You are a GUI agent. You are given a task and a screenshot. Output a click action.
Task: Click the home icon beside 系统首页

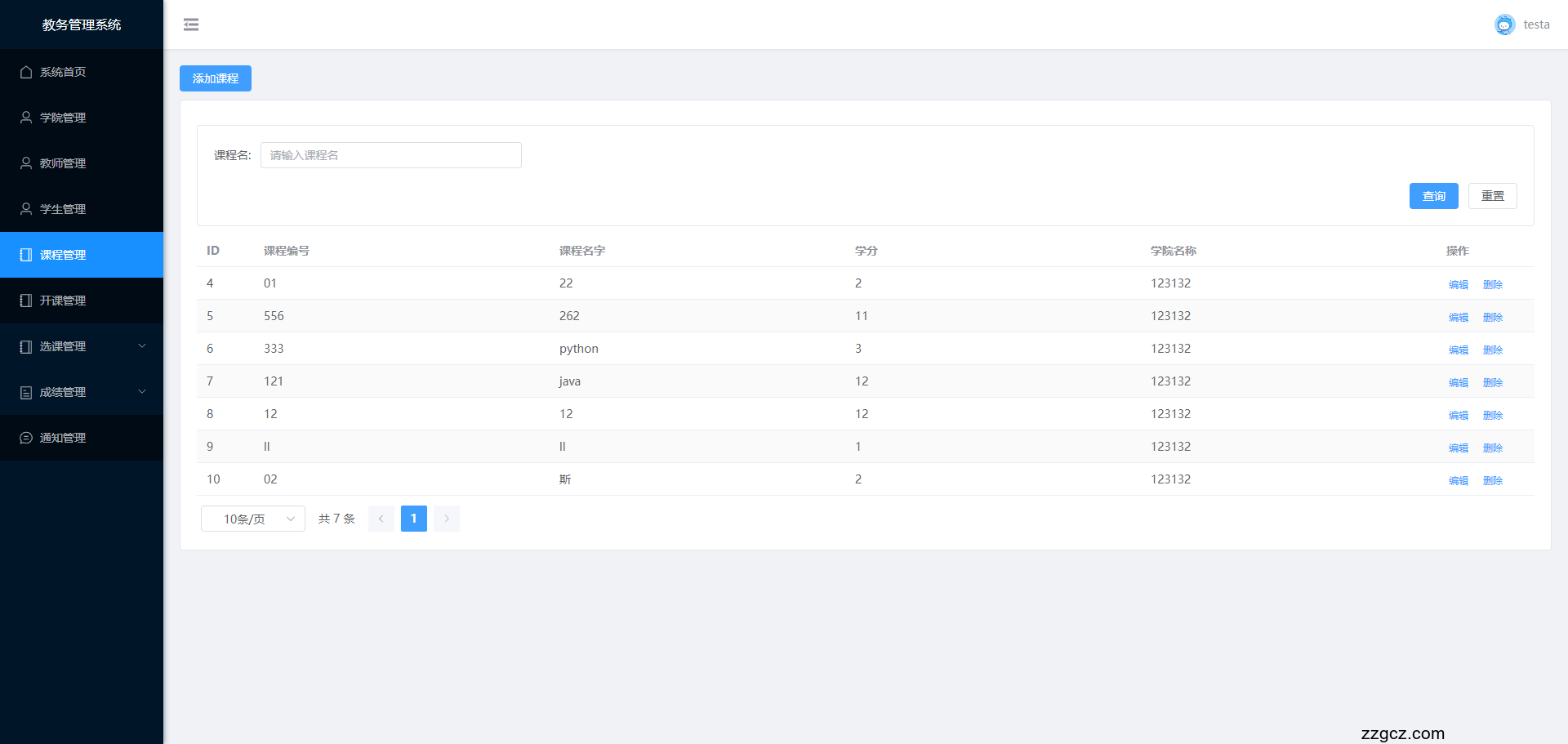pos(26,72)
